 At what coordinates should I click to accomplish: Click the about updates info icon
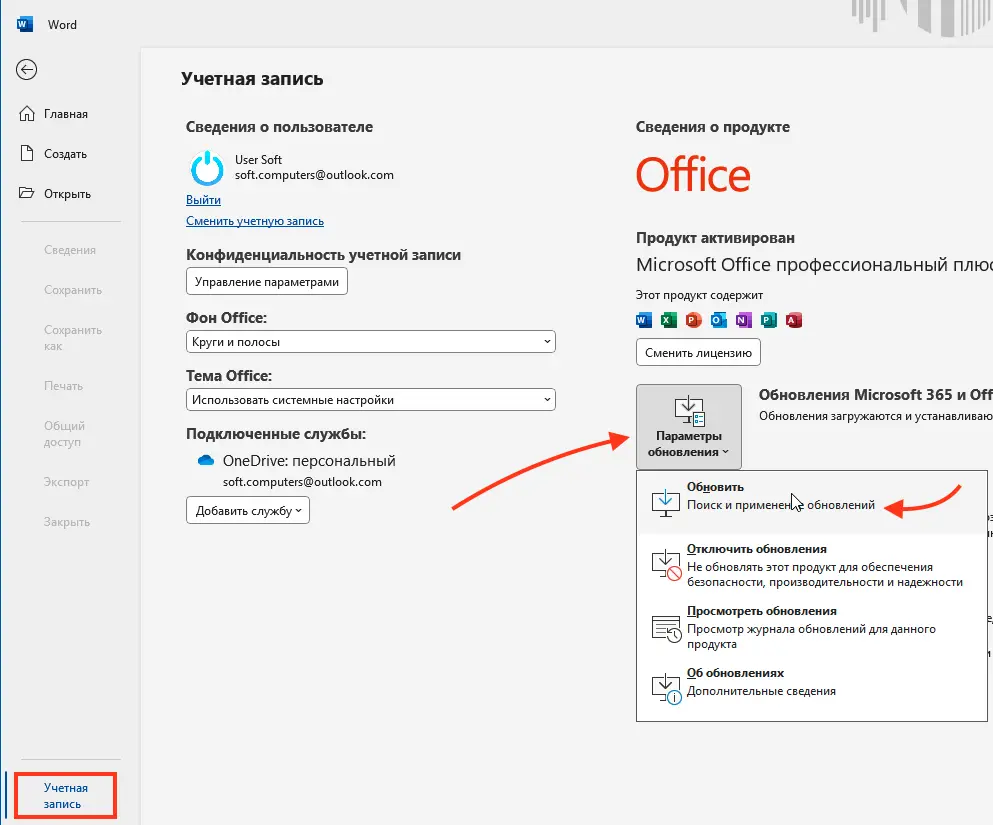coord(667,690)
